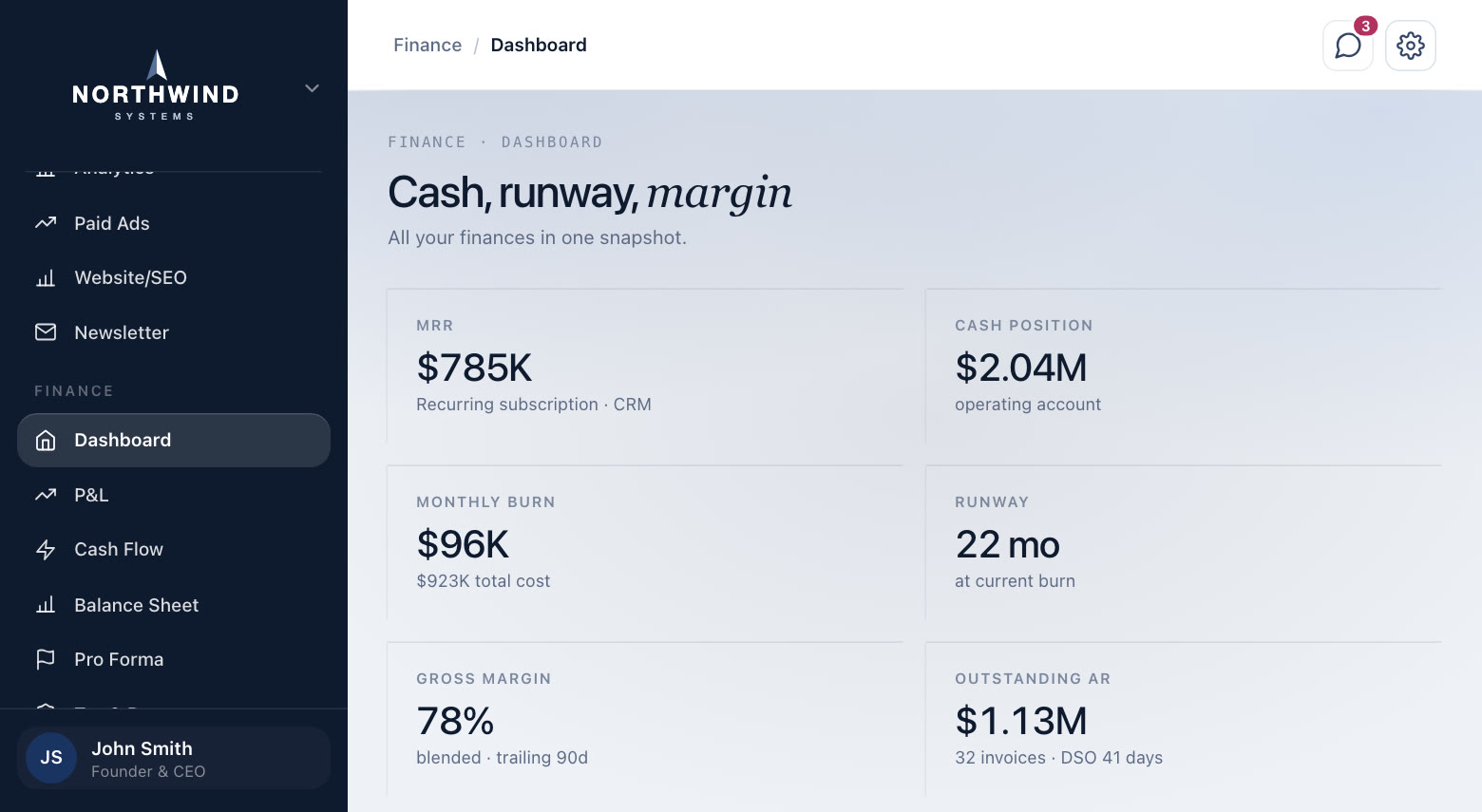The width and height of the screenshot is (1482, 812).
Task: Expand the workspace switcher chevron
Action: (312, 88)
